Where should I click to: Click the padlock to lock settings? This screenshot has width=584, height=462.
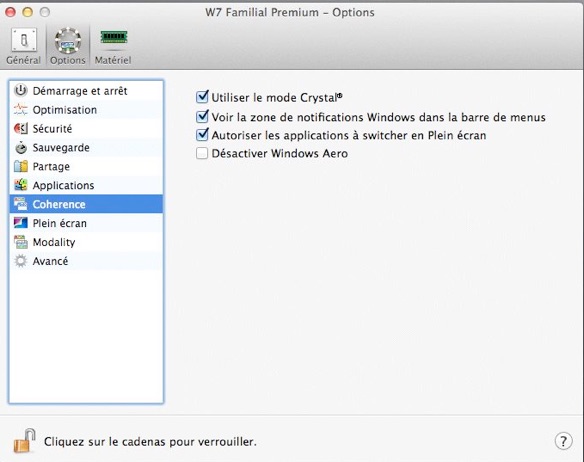coord(25,441)
